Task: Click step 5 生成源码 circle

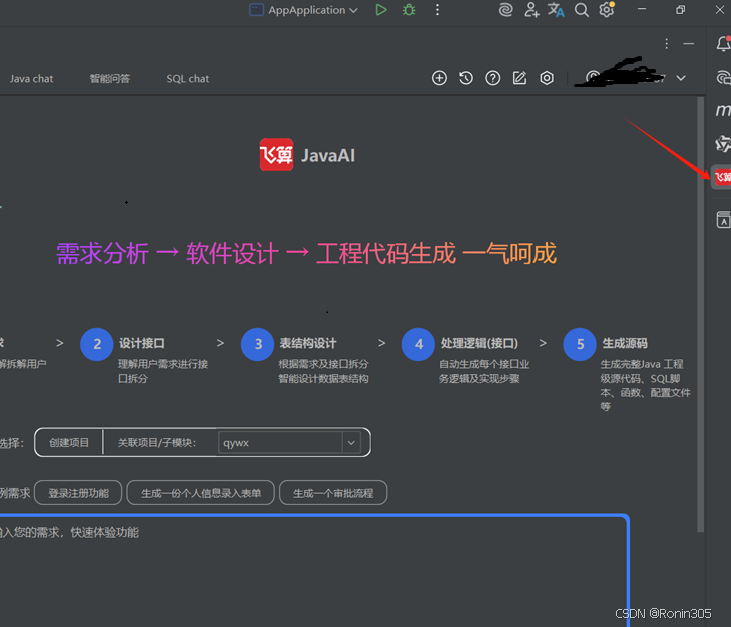Action: pos(580,344)
